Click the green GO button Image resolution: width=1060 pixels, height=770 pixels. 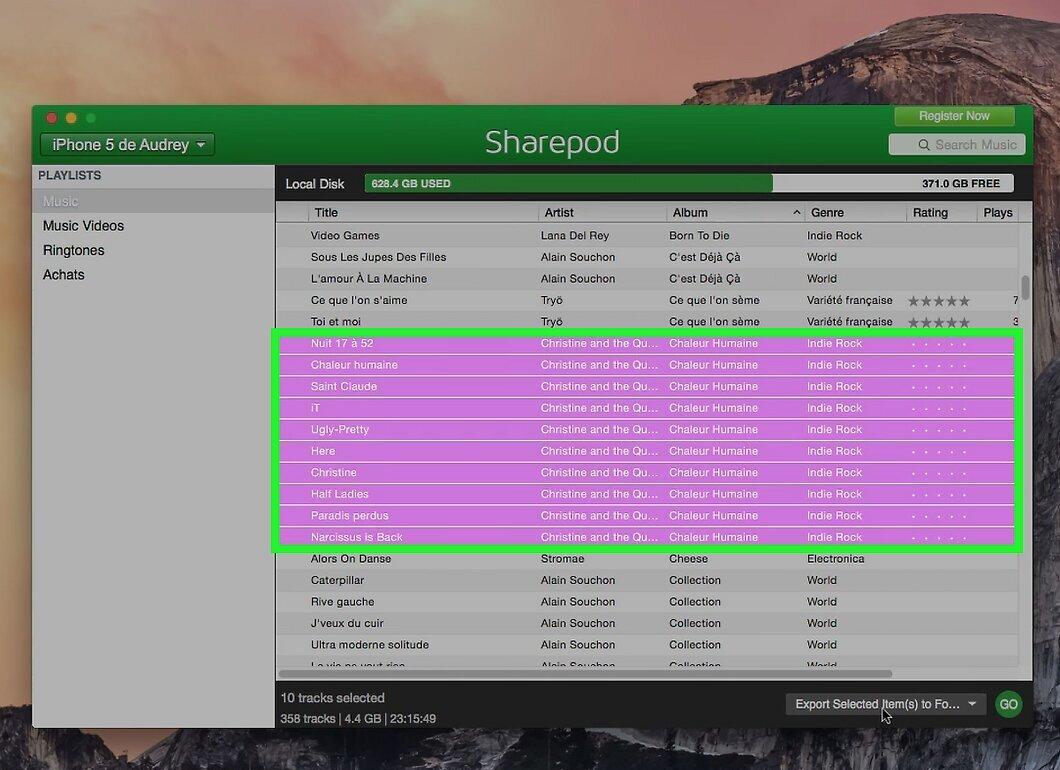pyautogui.click(x=1009, y=704)
